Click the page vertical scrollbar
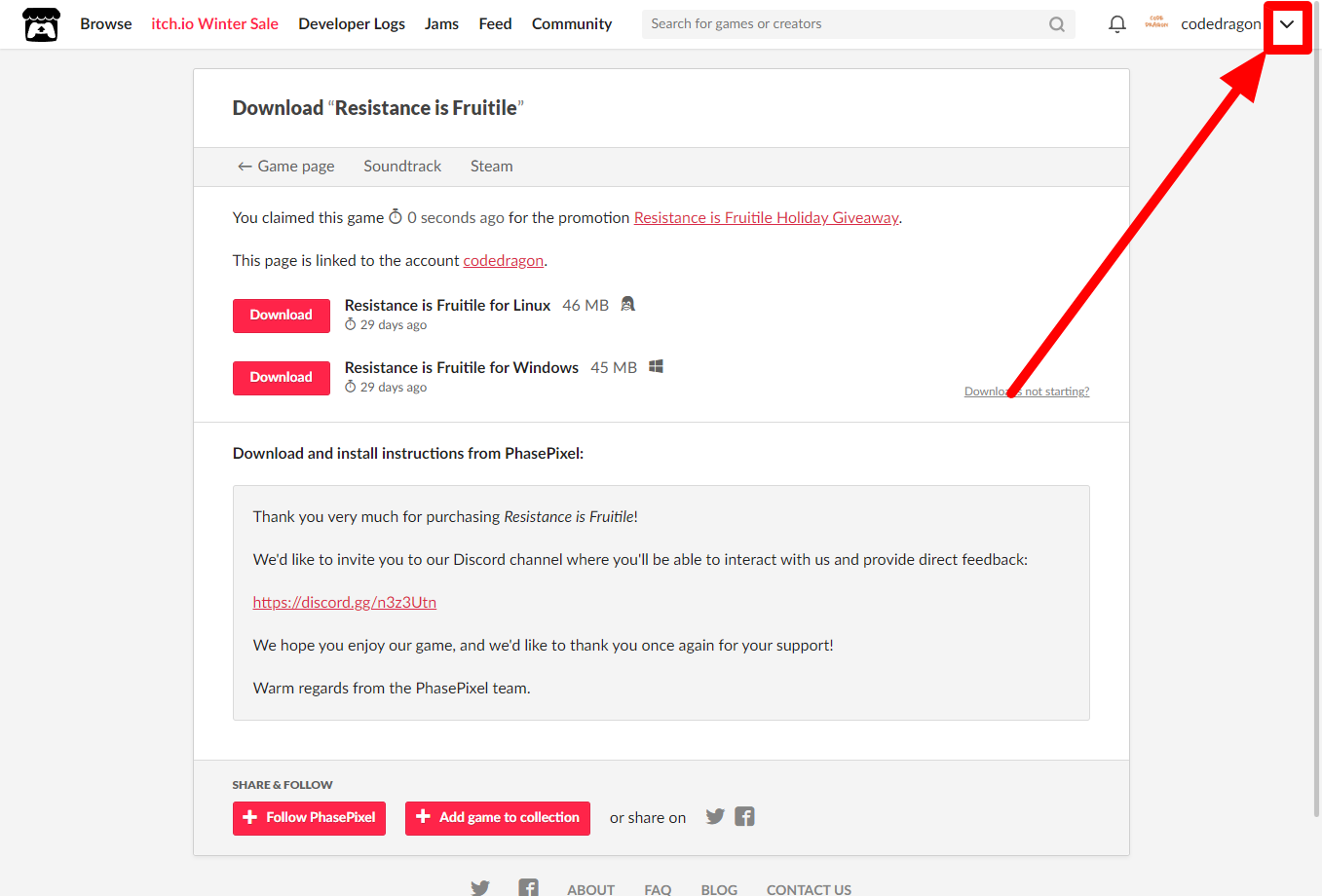Image resolution: width=1322 pixels, height=896 pixels. (x=1317, y=409)
